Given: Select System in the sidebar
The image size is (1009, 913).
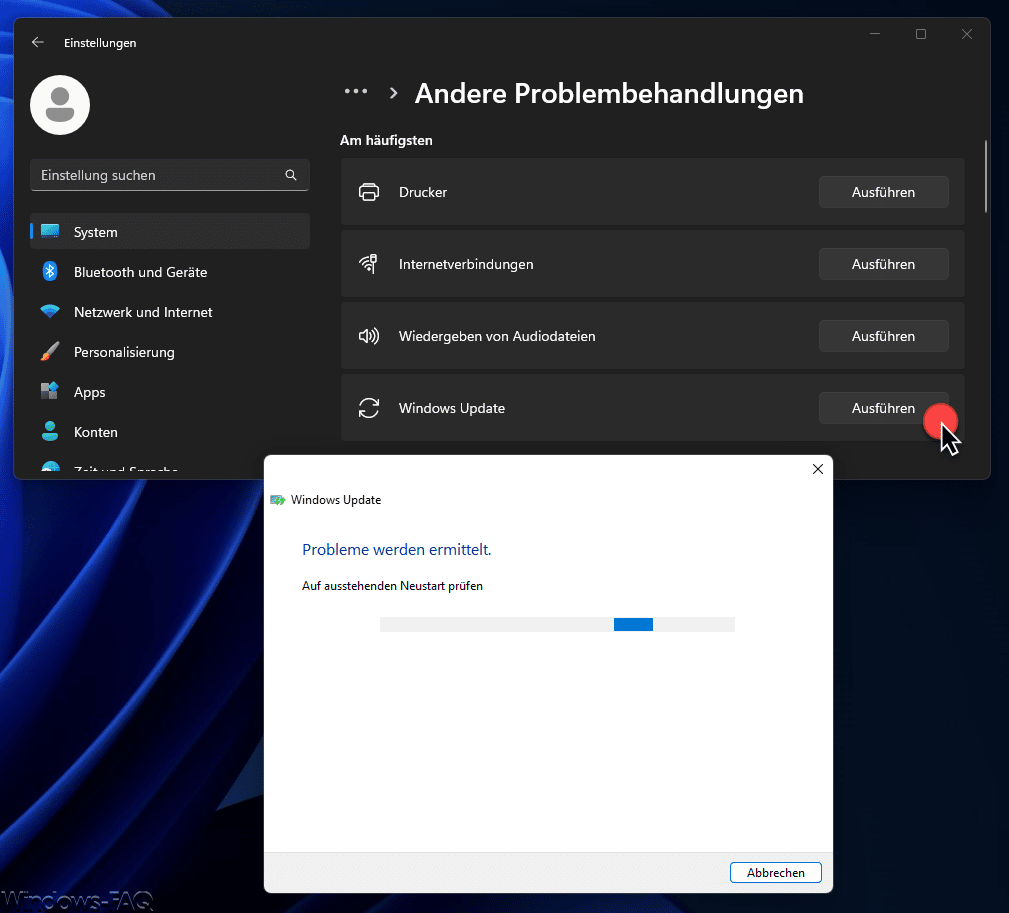Looking at the screenshot, I should (170, 232).
